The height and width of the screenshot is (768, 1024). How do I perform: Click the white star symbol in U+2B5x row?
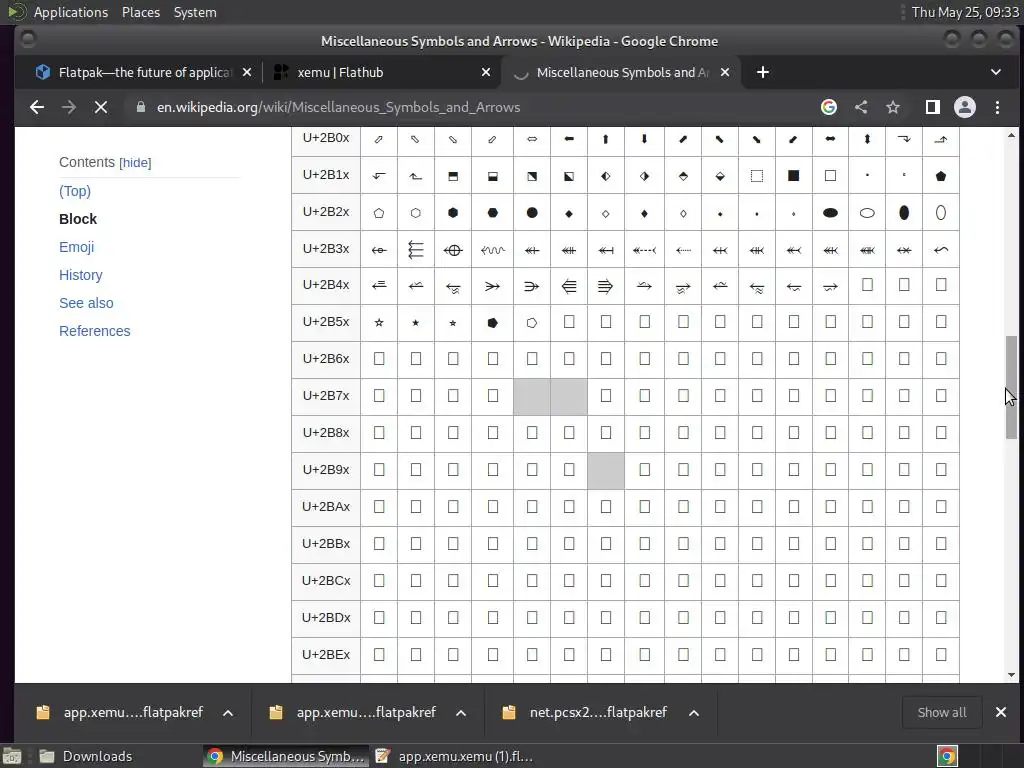tap(379, 322)
